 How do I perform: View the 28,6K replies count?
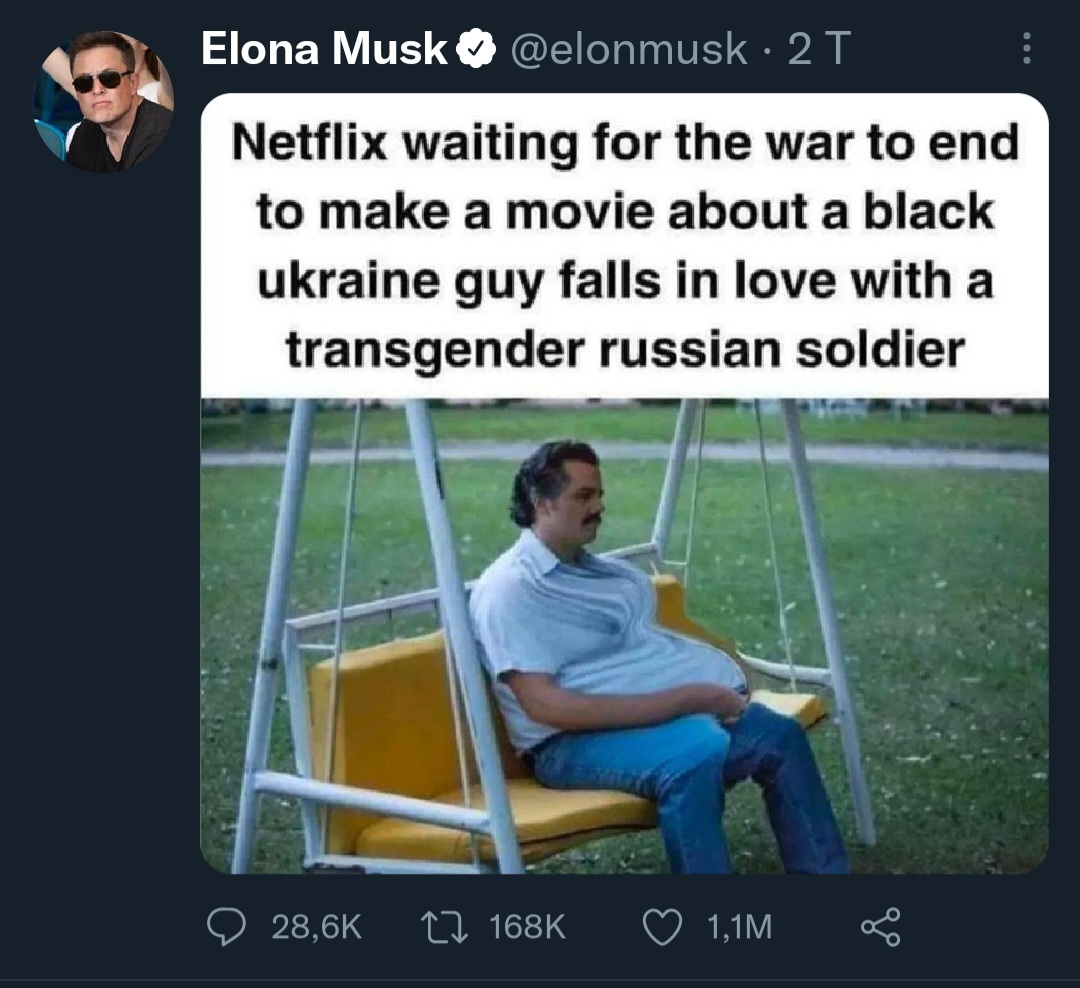tap(316, 927)
